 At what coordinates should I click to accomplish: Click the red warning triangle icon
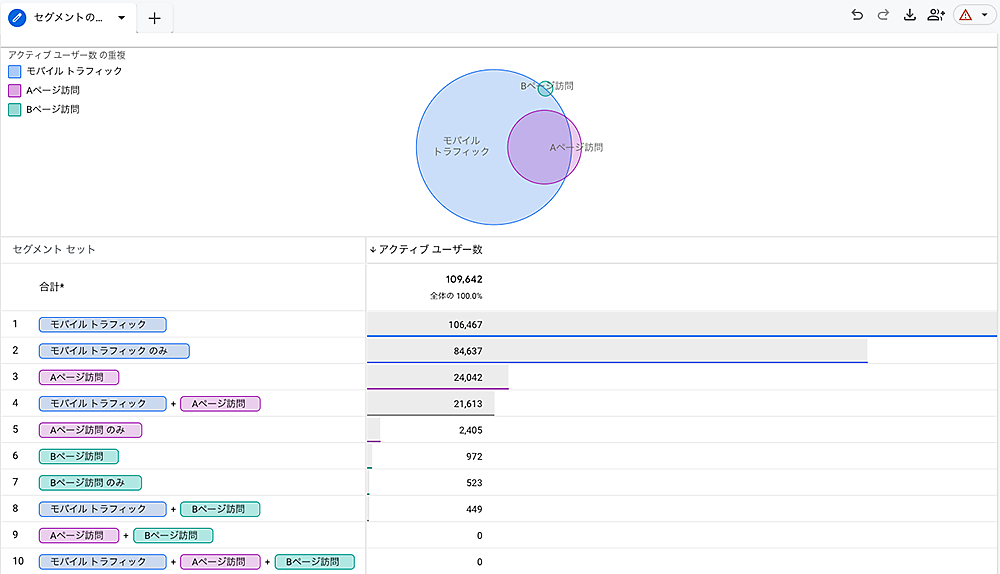(966, 16)
